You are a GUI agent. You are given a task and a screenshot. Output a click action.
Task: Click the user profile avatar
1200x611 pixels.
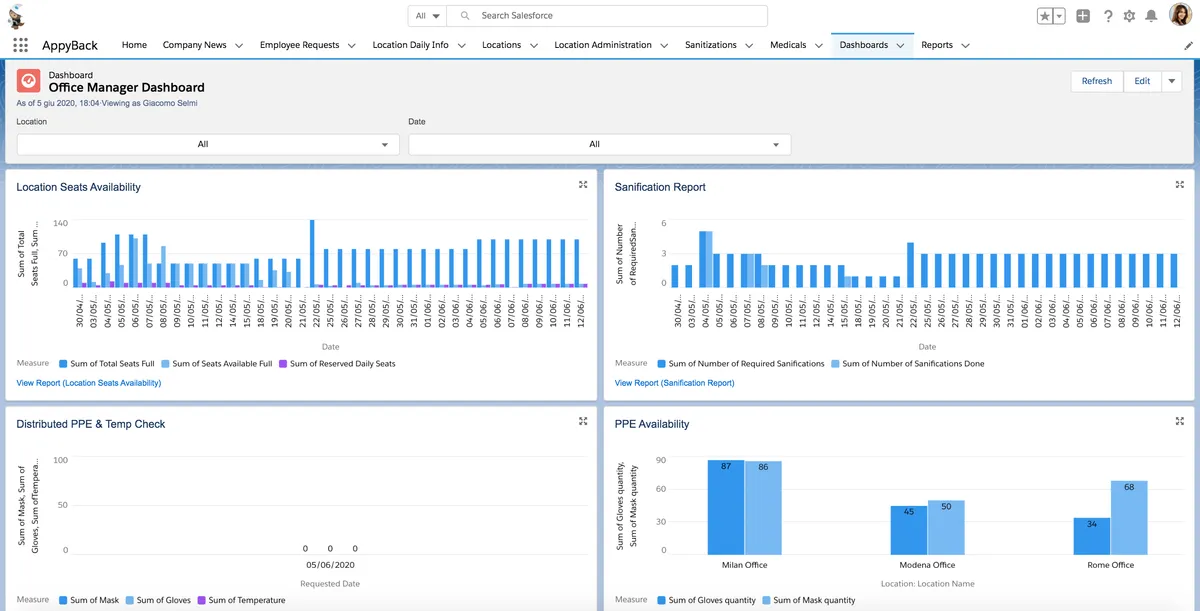(x=1180, y=16)
